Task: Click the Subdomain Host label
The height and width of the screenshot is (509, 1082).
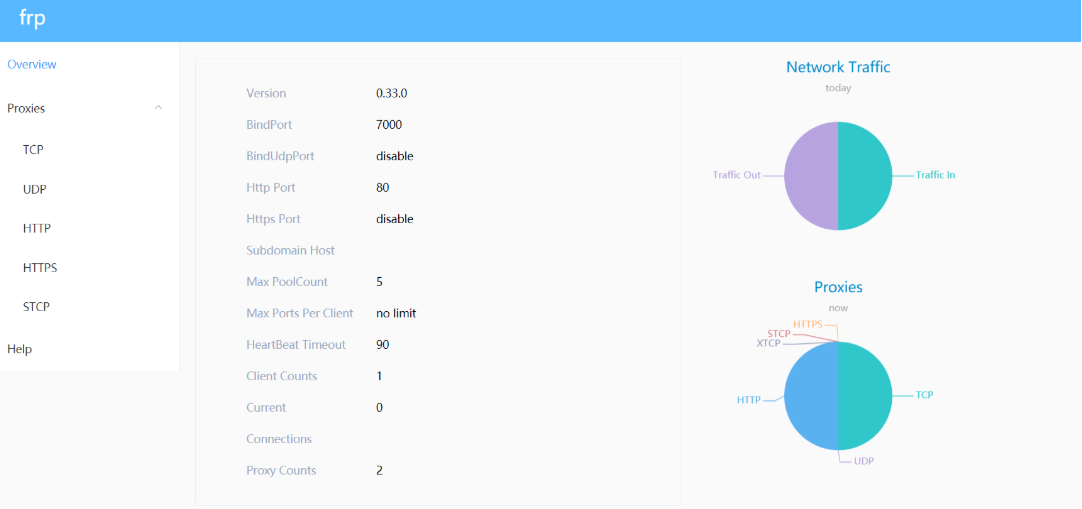Action: pyautogui.click(x=291, y=250)
